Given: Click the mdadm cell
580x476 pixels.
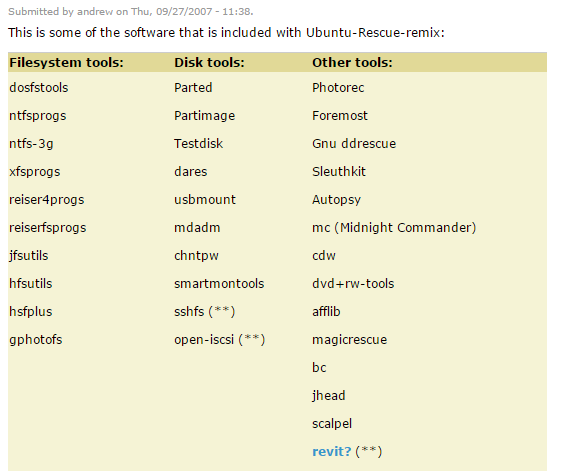Looking at the screenshot, I should [197, 227].
